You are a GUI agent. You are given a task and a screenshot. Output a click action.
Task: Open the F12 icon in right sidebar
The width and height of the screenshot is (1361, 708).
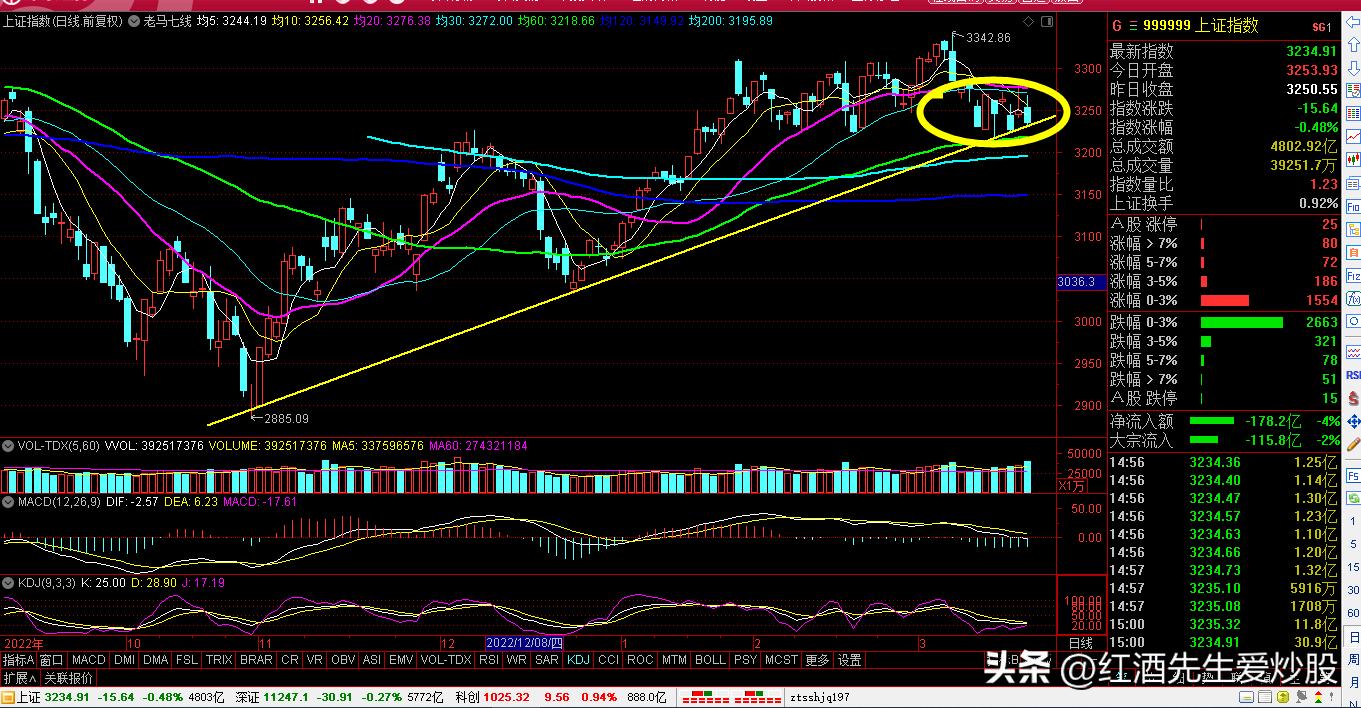1353,276
